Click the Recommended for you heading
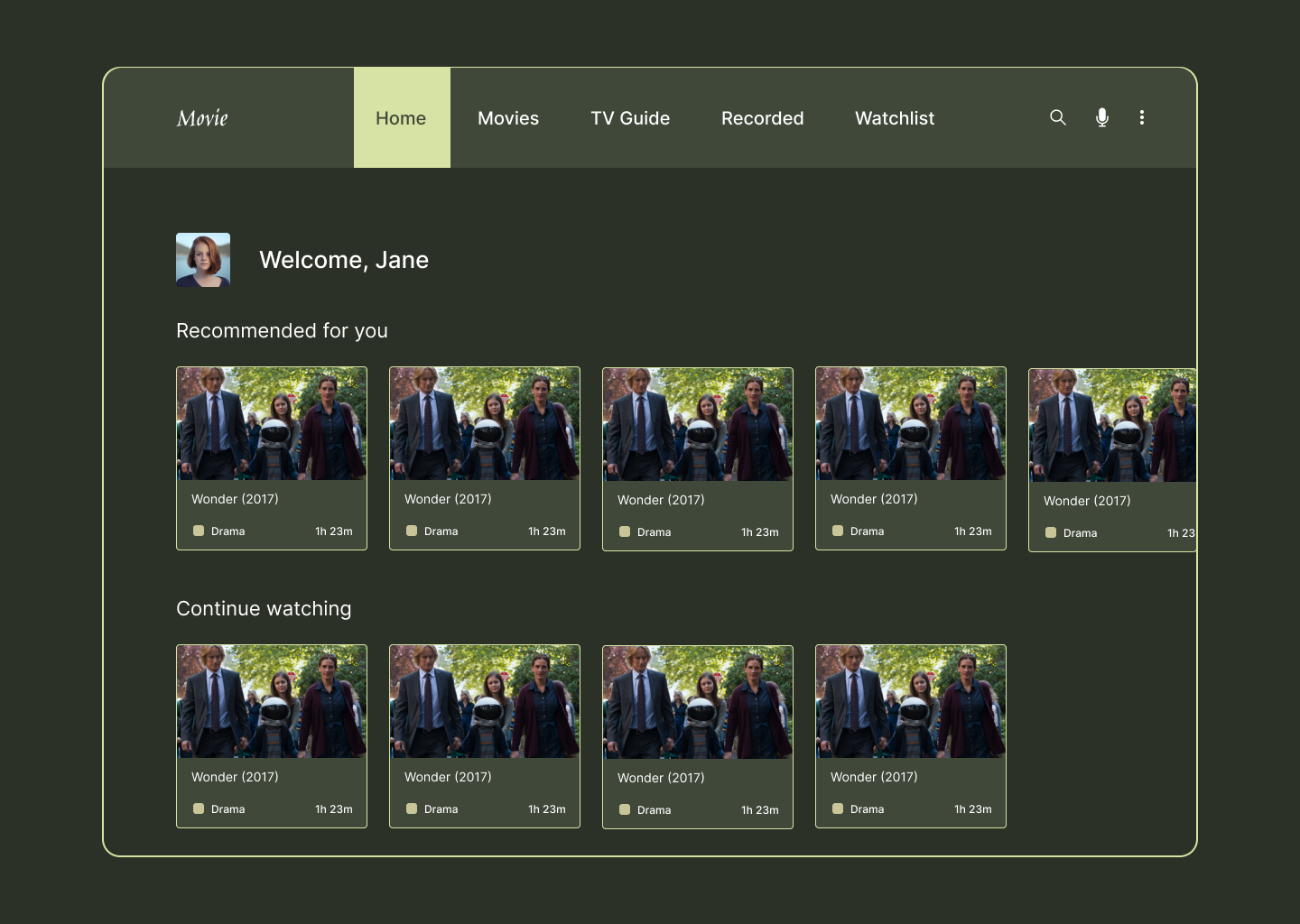This screenshot has width=1300, height=924. click(282, 331)
